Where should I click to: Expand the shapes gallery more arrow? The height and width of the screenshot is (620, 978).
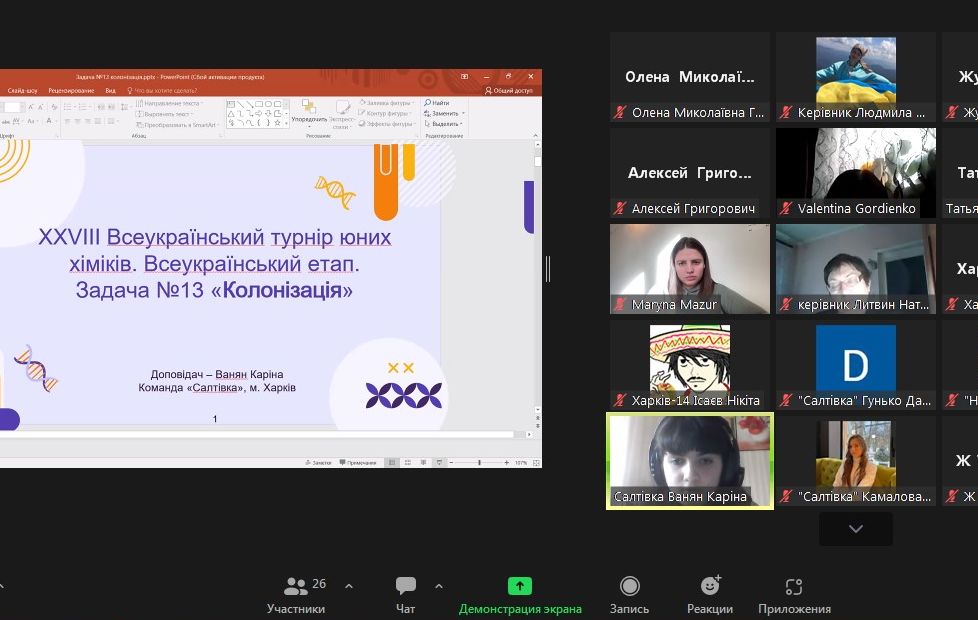(x=286, y=124)
